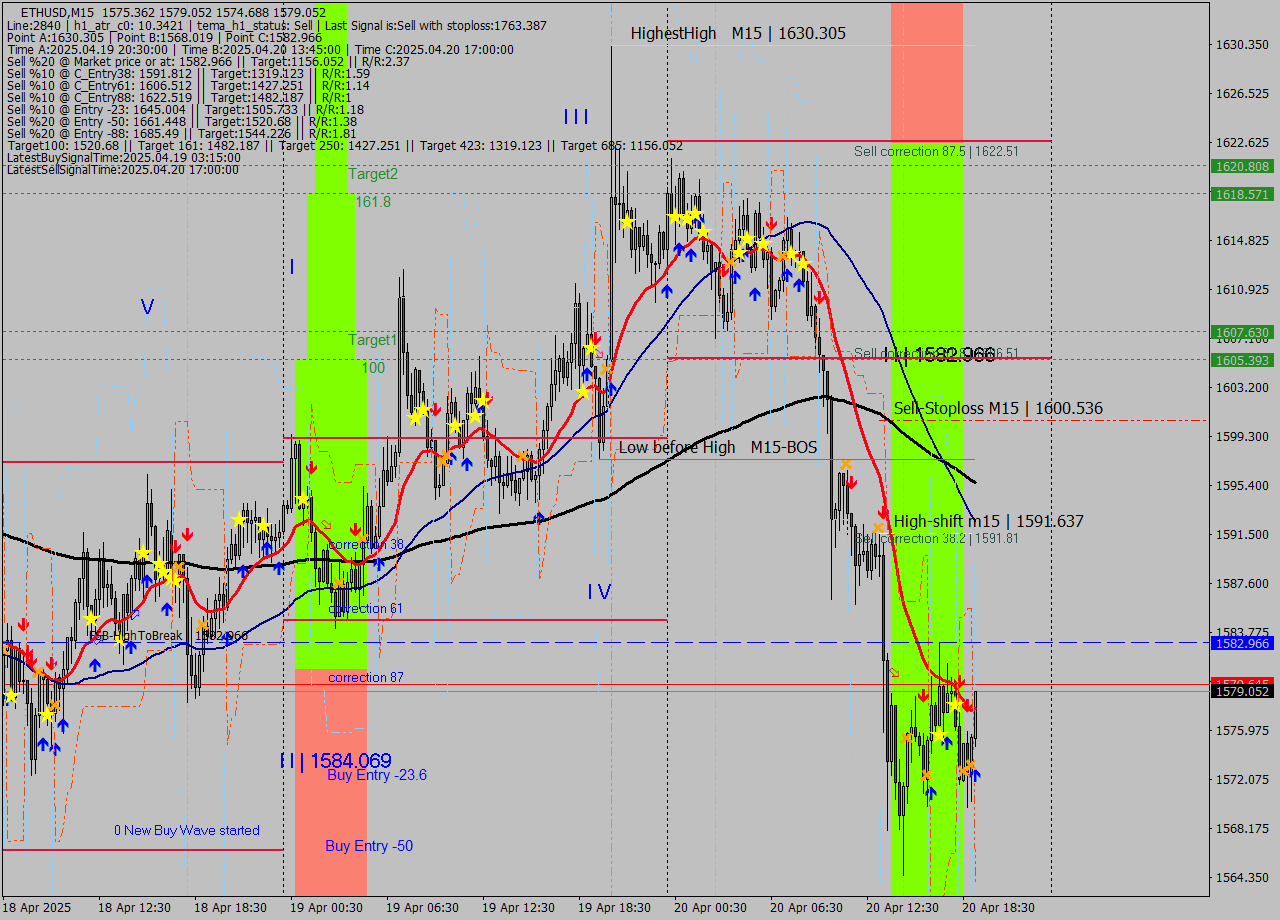
Task: Click a yellow star signal in the 18 Apr 12:30 cluster
Action: point(143,551)
